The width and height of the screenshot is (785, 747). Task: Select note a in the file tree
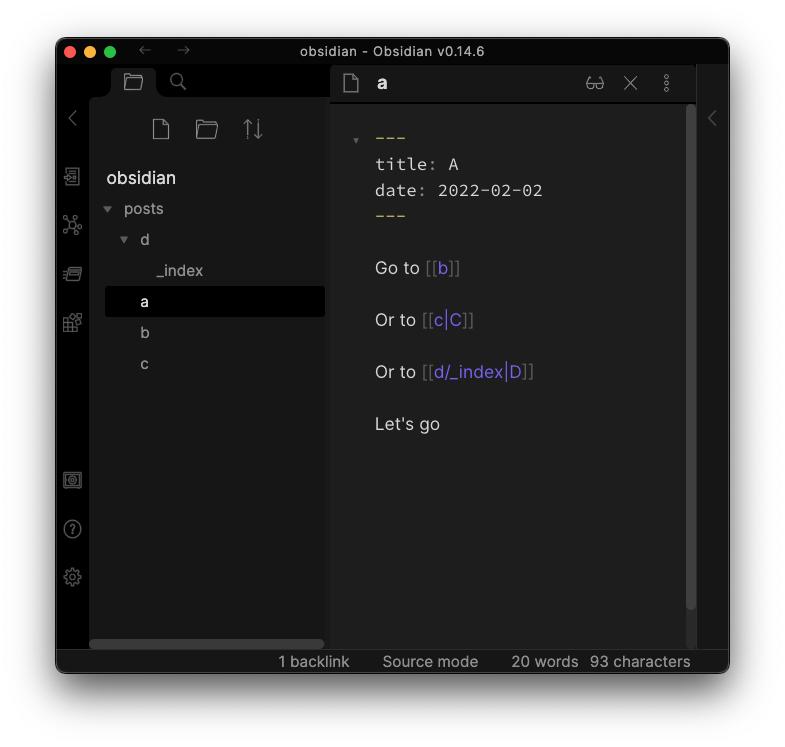pyautogui.click(x=215, y=302)
